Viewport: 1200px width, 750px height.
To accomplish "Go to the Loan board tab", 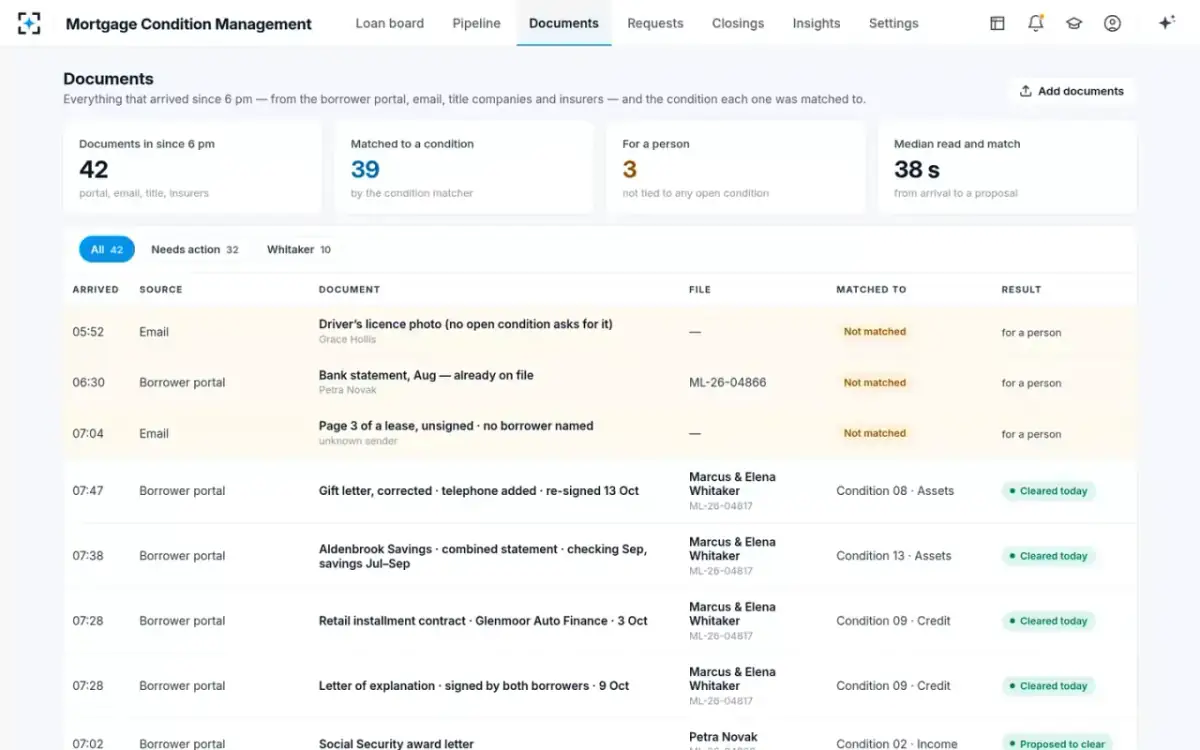I will click(x=390, y=23).
